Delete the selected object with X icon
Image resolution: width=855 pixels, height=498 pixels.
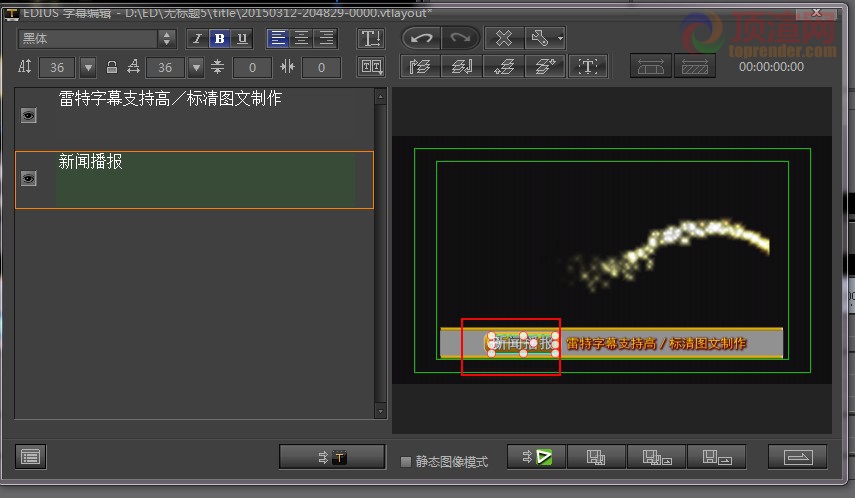504,38
